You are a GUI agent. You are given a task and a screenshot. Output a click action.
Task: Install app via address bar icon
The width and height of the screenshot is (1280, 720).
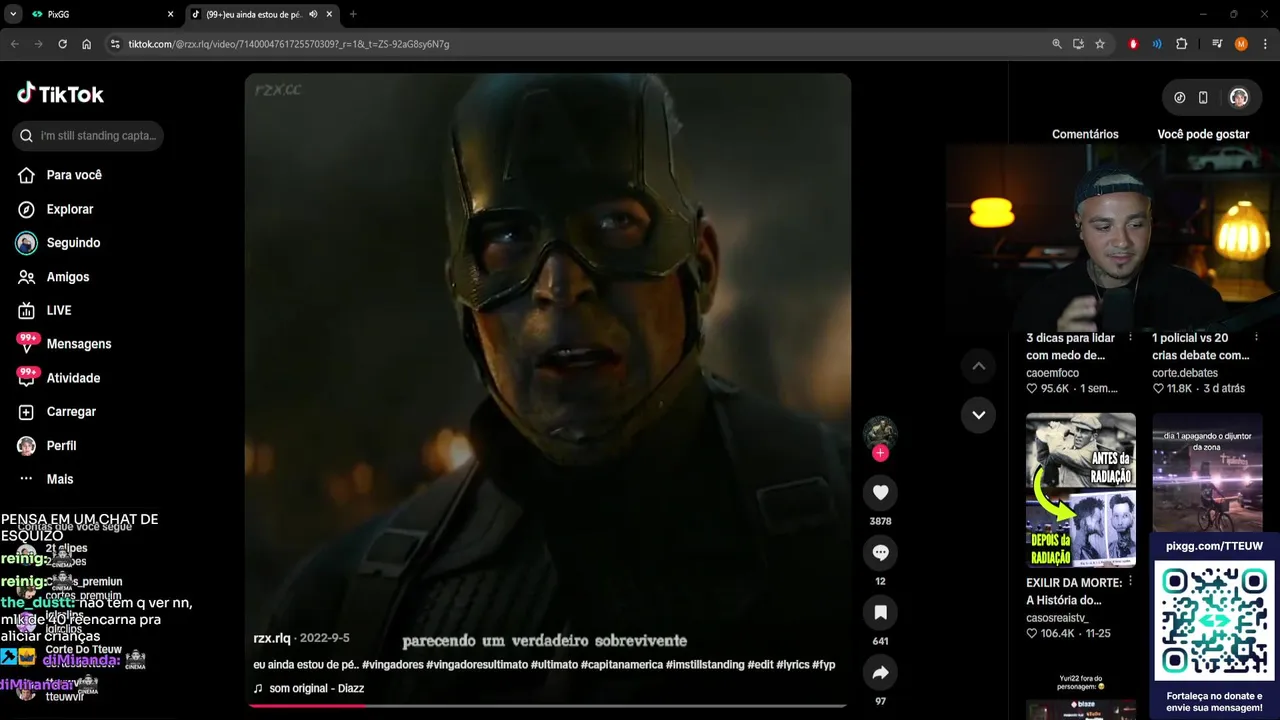(x=1078, y=44)
